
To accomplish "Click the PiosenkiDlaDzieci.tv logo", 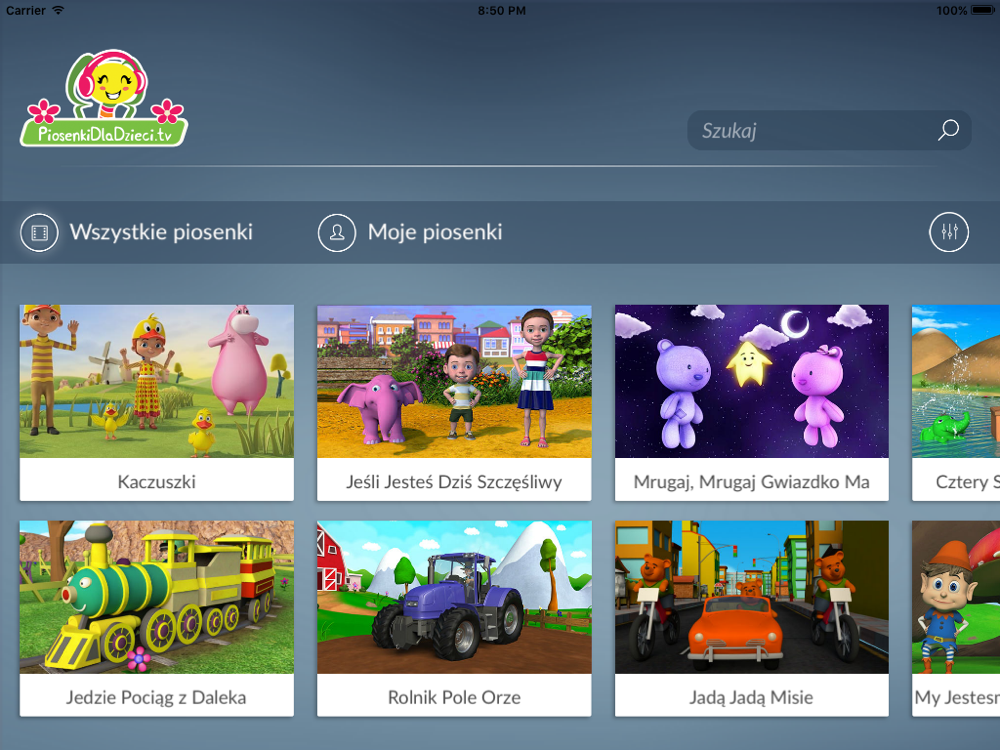I will click(x=104, y=98).
